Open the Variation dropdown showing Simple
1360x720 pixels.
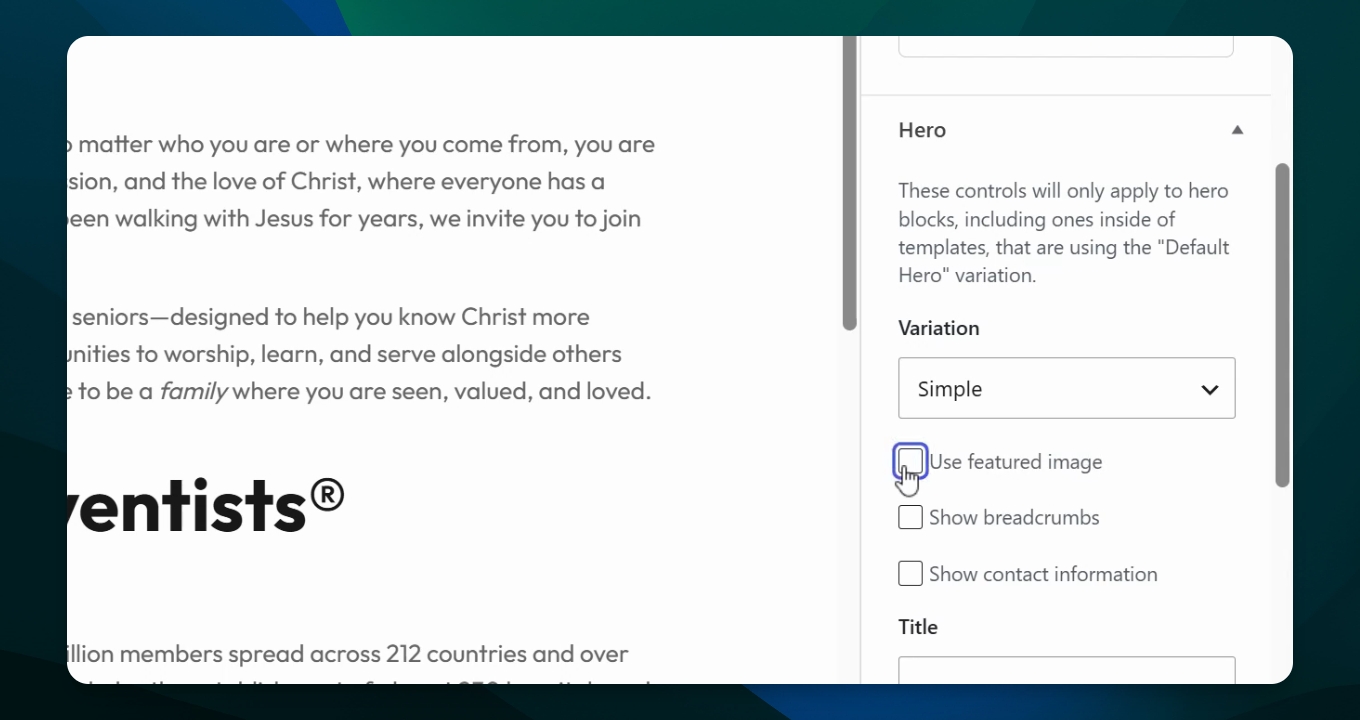pos(1067,388)
